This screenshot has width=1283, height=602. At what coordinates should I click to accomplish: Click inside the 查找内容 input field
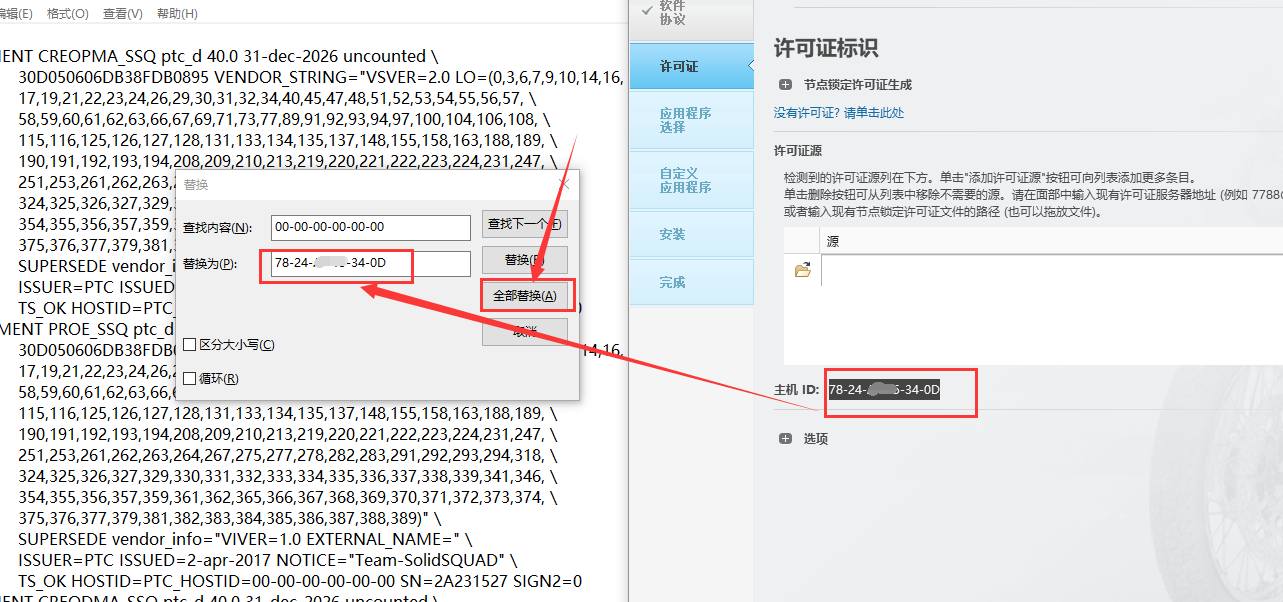[x=369, y=227]
